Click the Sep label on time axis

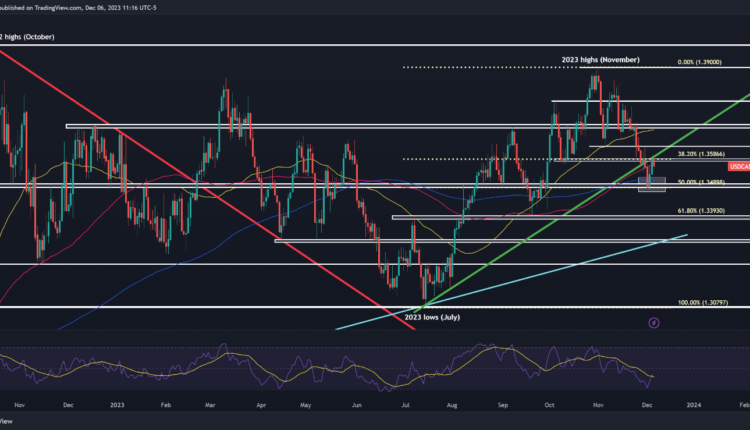coord(503,405)
